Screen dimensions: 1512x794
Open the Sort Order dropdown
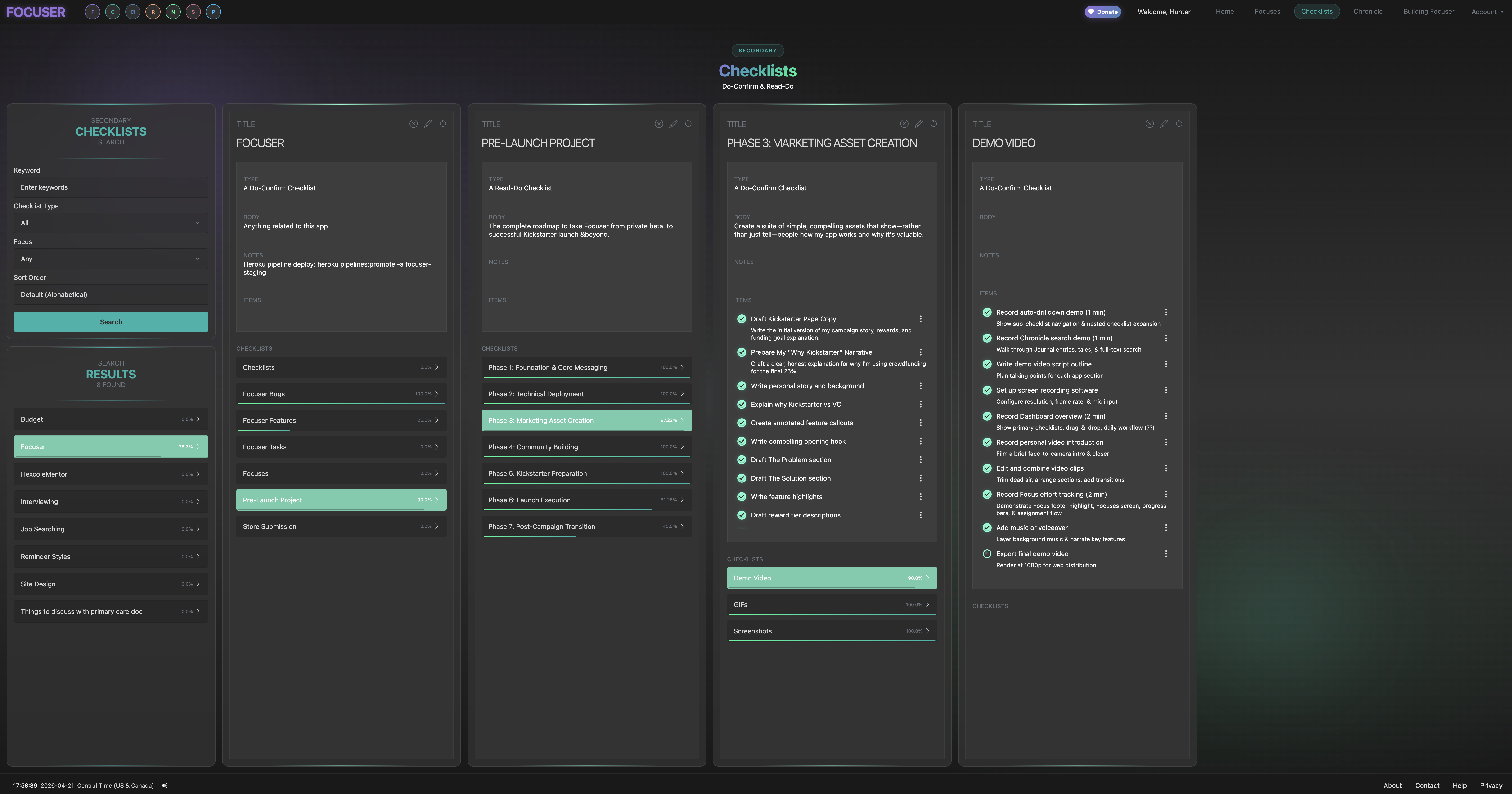pos(111,294)
